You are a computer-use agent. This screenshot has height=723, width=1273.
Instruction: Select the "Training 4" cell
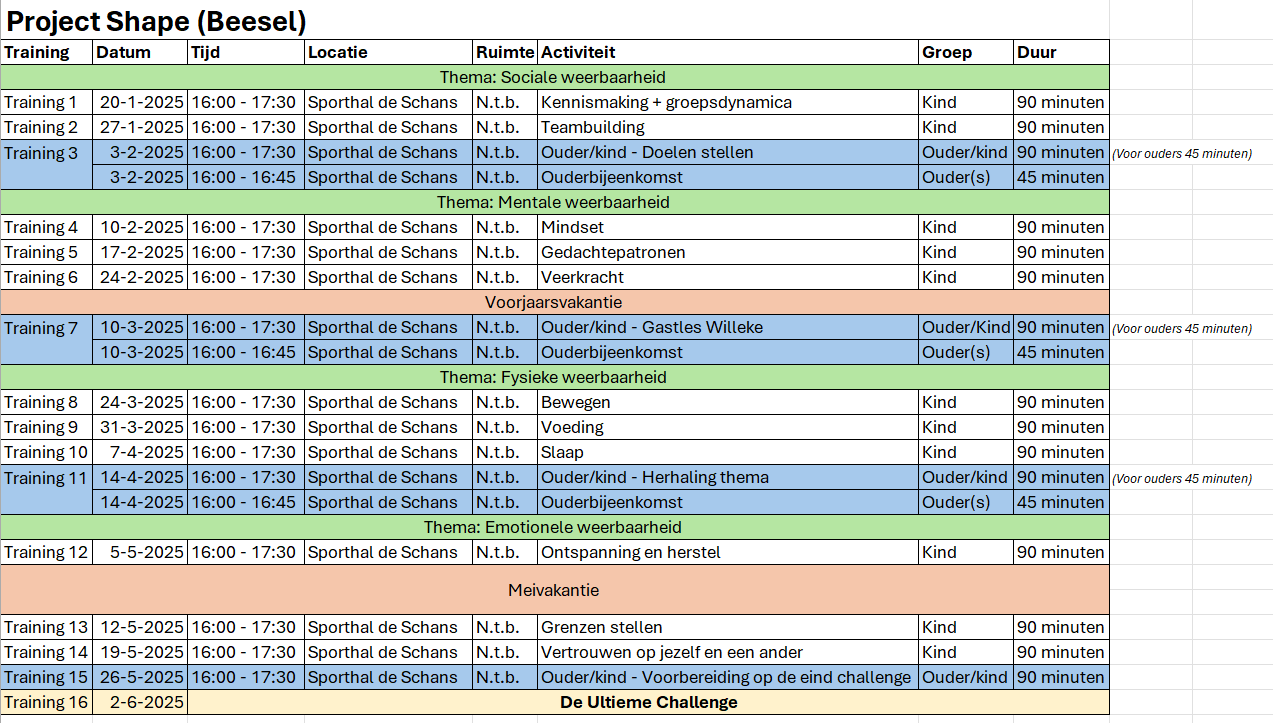(47, 227)
